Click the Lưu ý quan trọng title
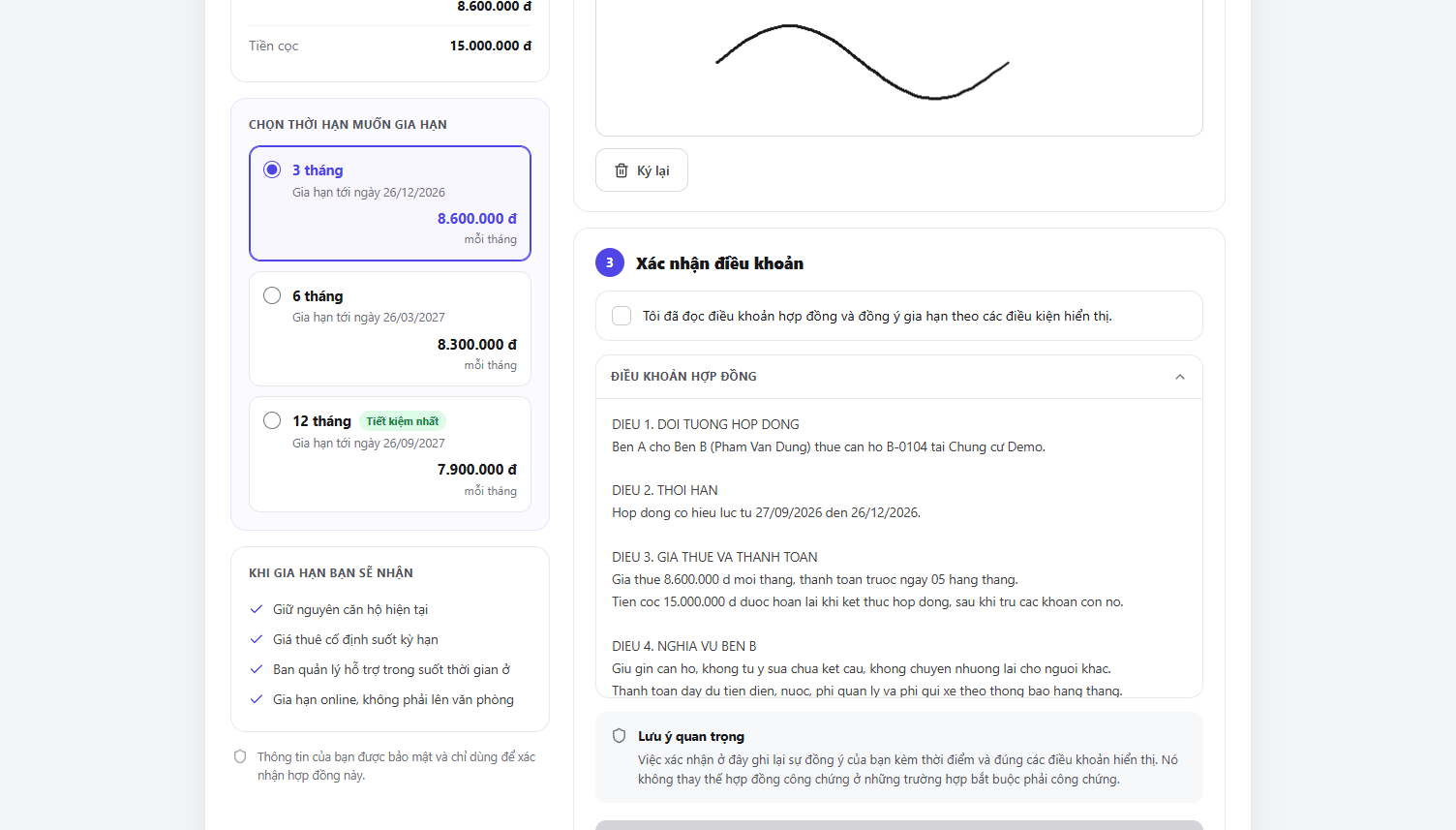1456x830 pixels. click(691, 737)
